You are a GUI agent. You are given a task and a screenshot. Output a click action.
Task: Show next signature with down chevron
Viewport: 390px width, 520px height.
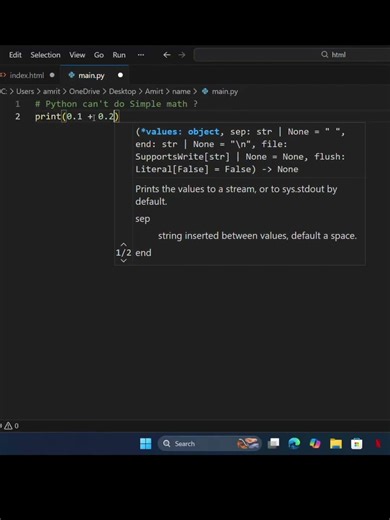(x=124, y=260)
